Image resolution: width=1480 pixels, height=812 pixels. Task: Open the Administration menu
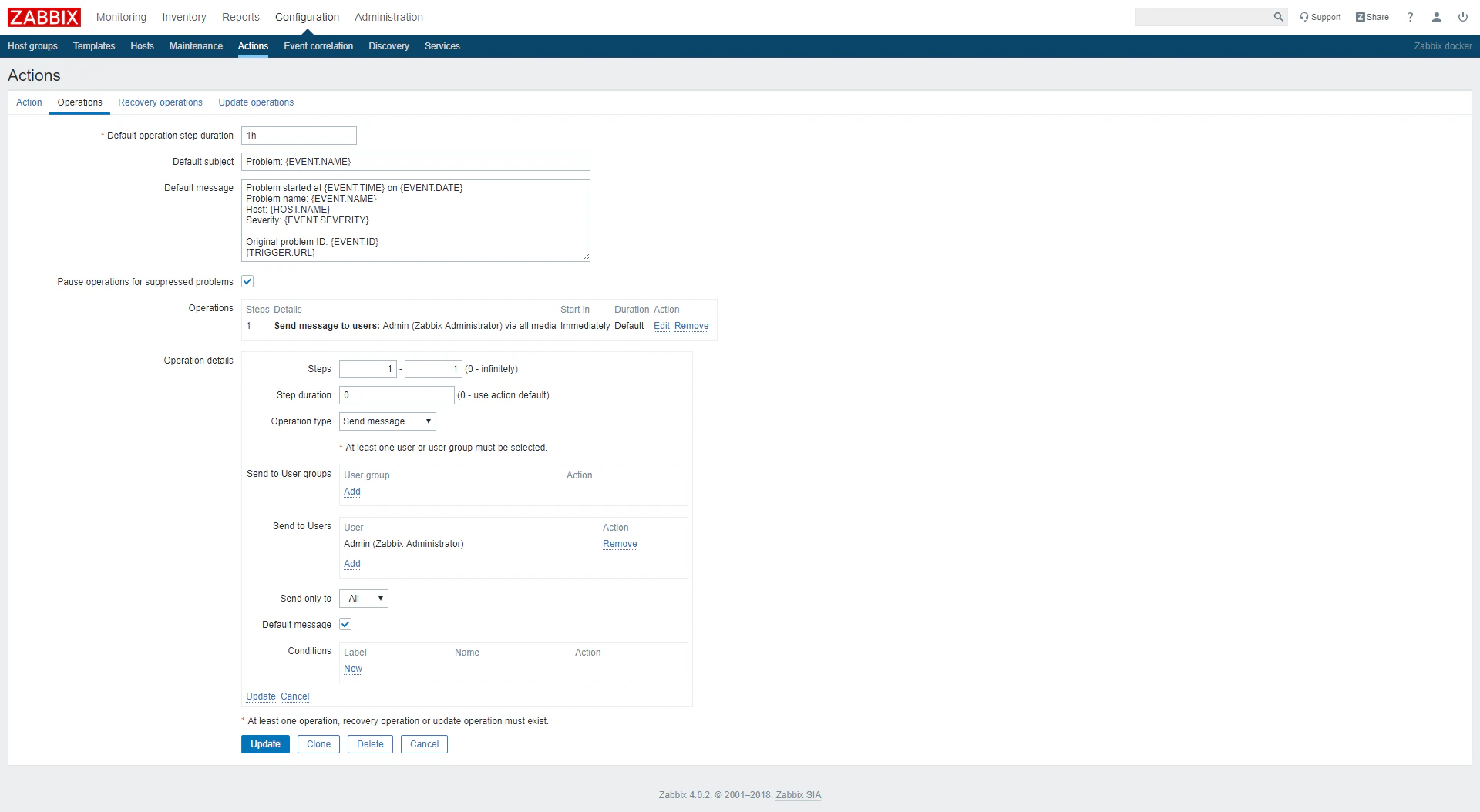tap(388, 17)
